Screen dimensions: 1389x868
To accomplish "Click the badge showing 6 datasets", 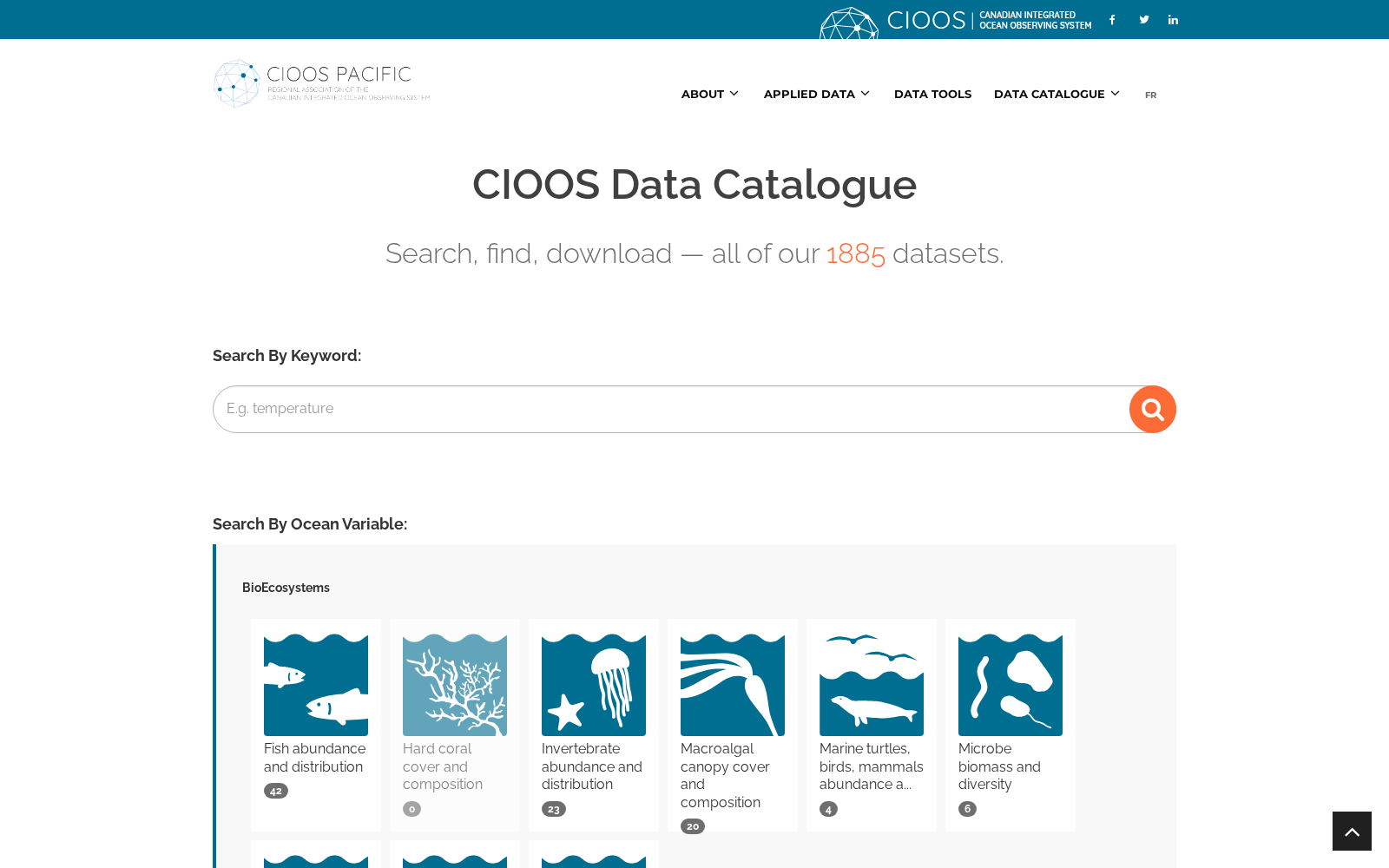I will pyautogui.click(x=967, y=809).
